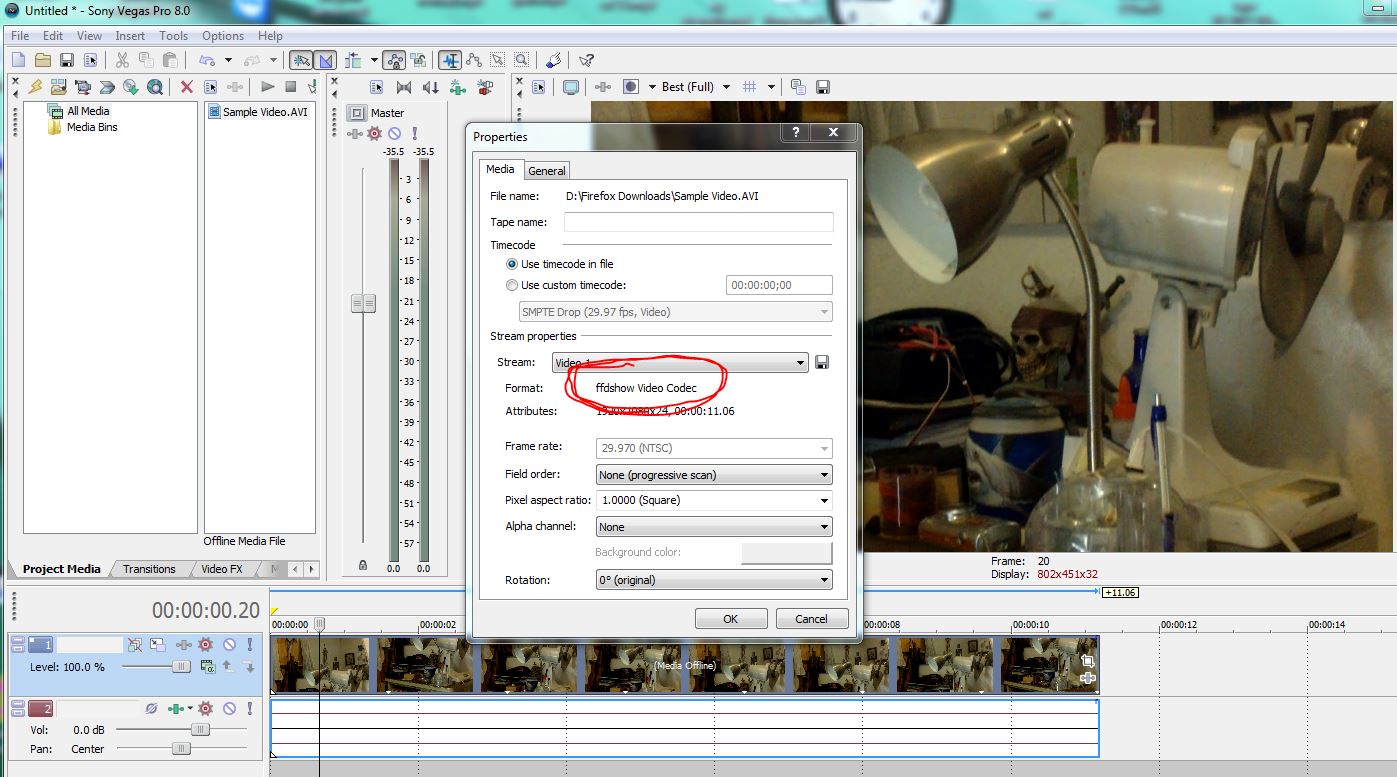This screenshot has height=777, width=1397.
Task: Click the save icon beside Stream dropdown
Action: (823, 362)
